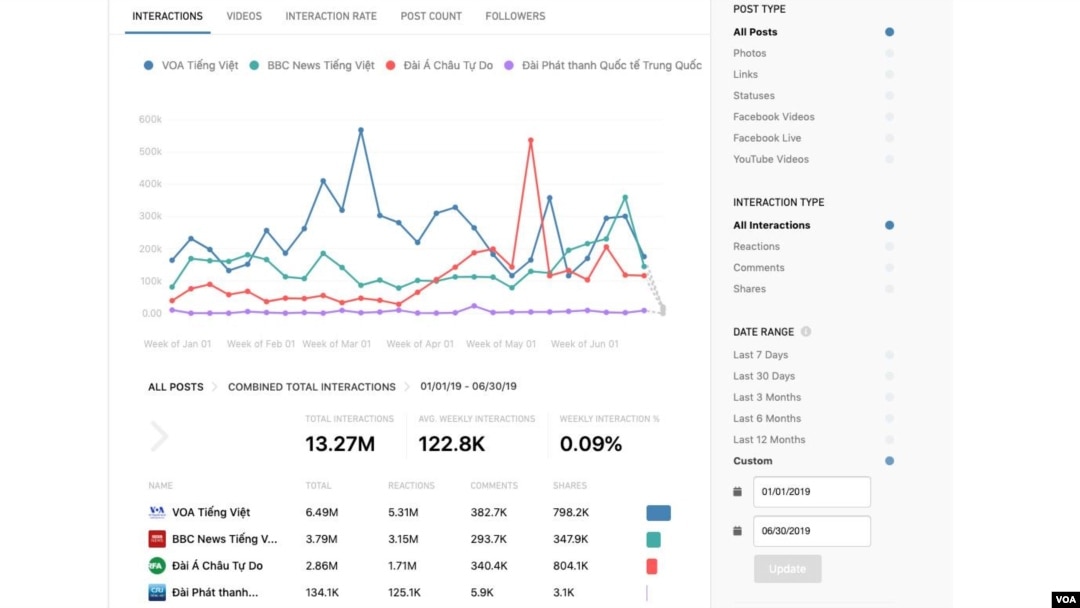Viewport: 1080px width, 608px height.
Task: Click the 13.27M total interactions value
Action: point(340,444)
